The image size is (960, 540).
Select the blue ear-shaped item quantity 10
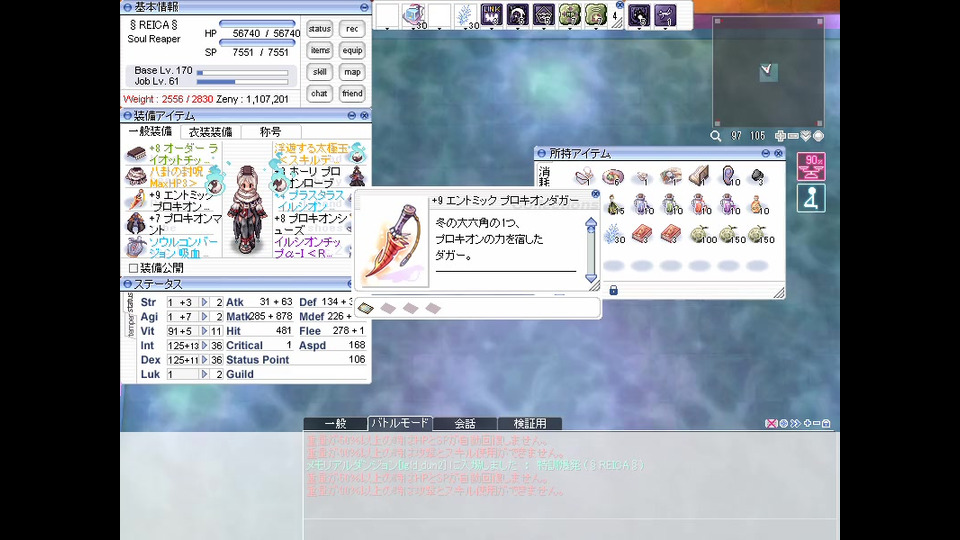[730, 177]
